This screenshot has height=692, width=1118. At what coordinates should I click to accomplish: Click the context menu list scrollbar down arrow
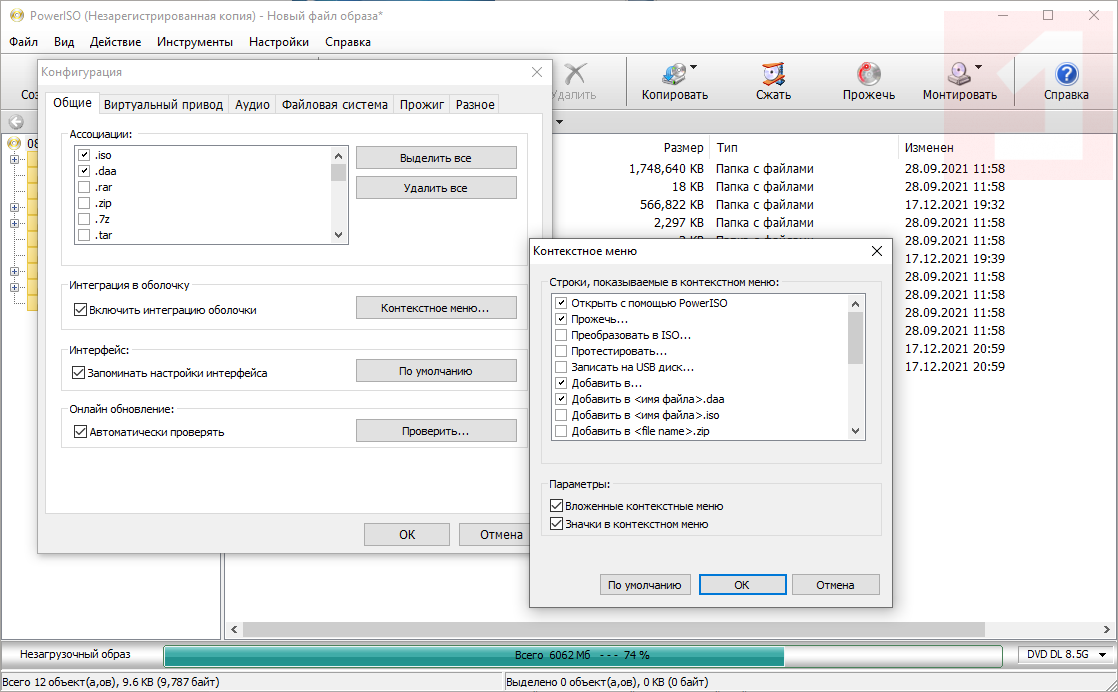856,431
